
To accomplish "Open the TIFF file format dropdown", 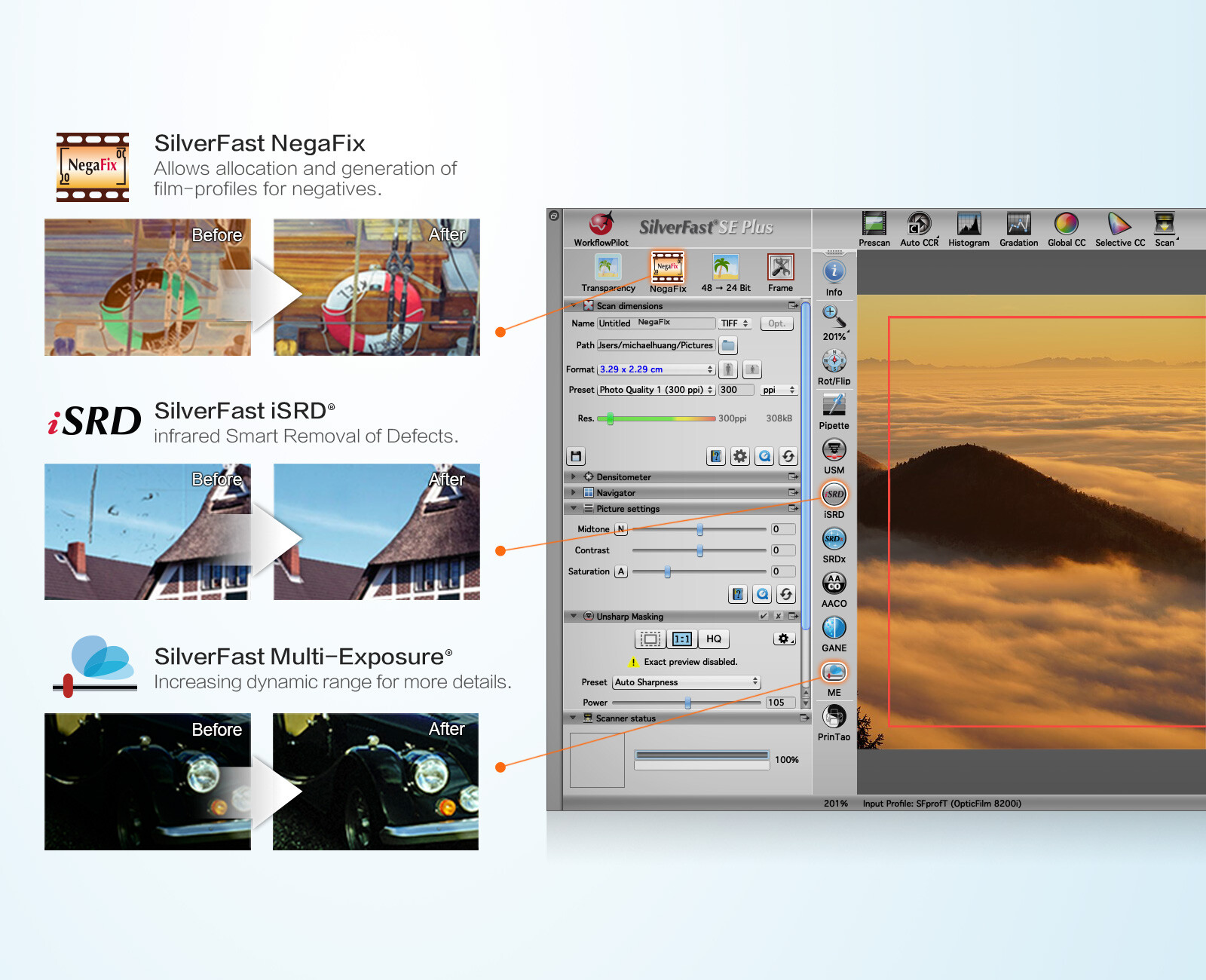I will [734, 323].
